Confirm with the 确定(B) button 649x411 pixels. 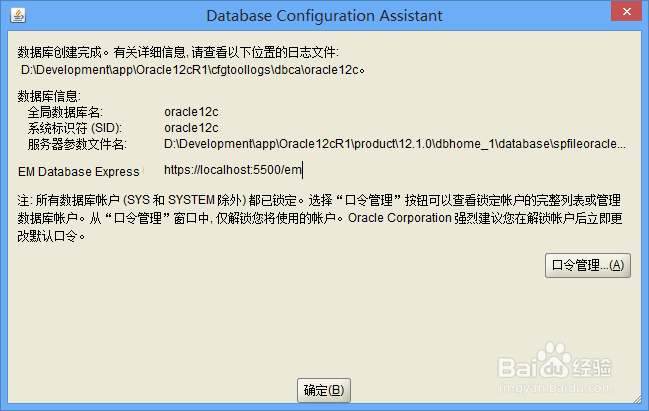[x=324, y=390]
